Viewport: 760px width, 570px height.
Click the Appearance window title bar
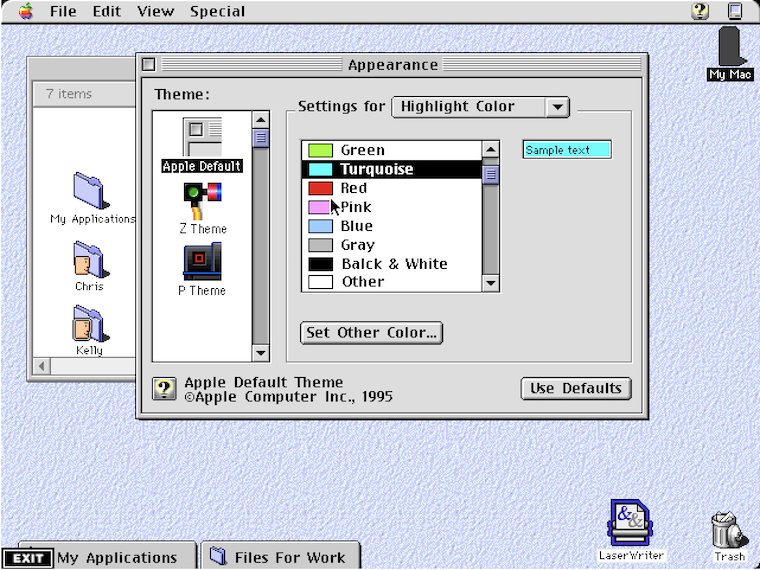(392, 64)
